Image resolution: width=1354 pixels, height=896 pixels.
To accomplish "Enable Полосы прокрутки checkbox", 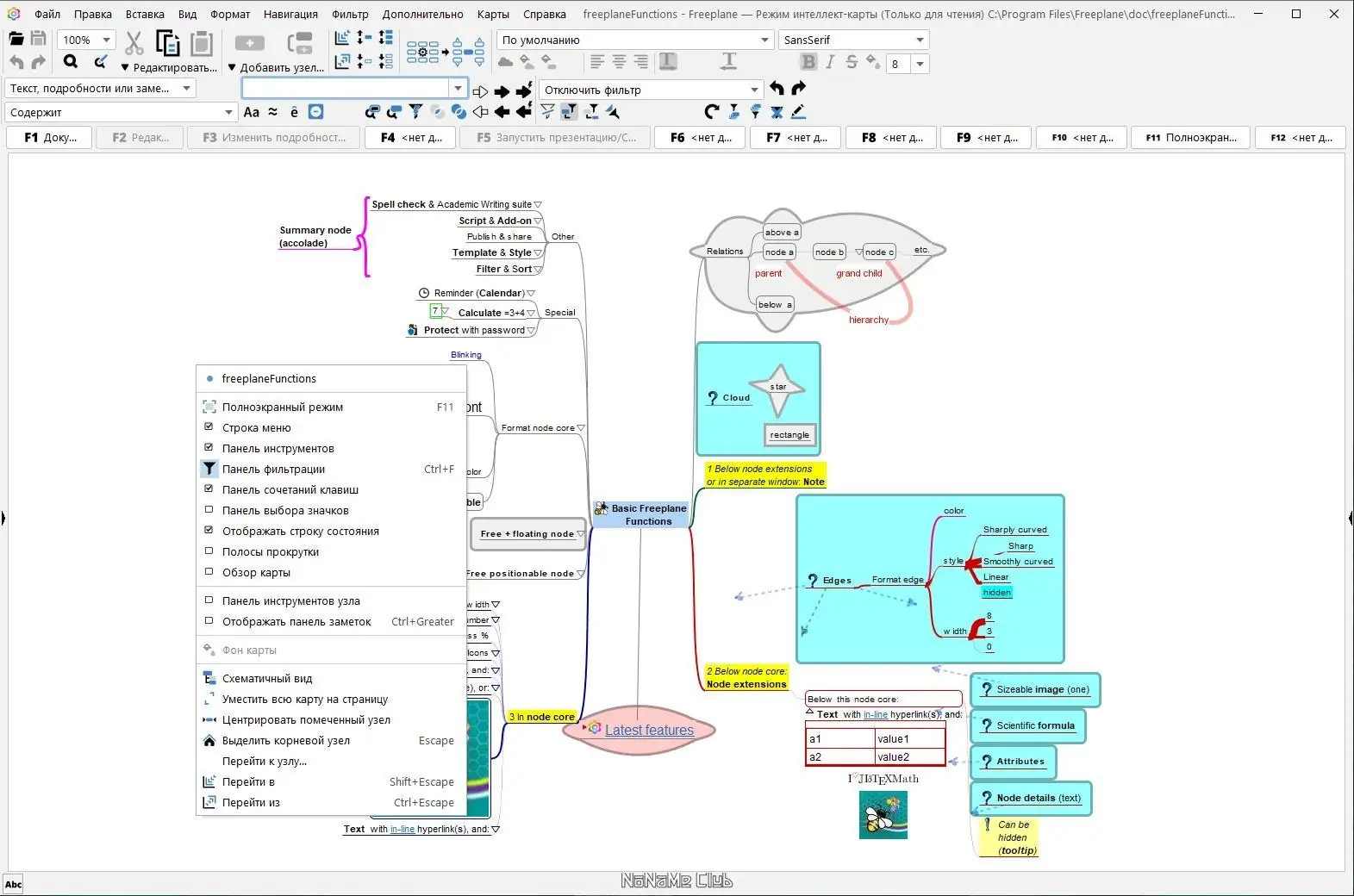I will (209, 551).
